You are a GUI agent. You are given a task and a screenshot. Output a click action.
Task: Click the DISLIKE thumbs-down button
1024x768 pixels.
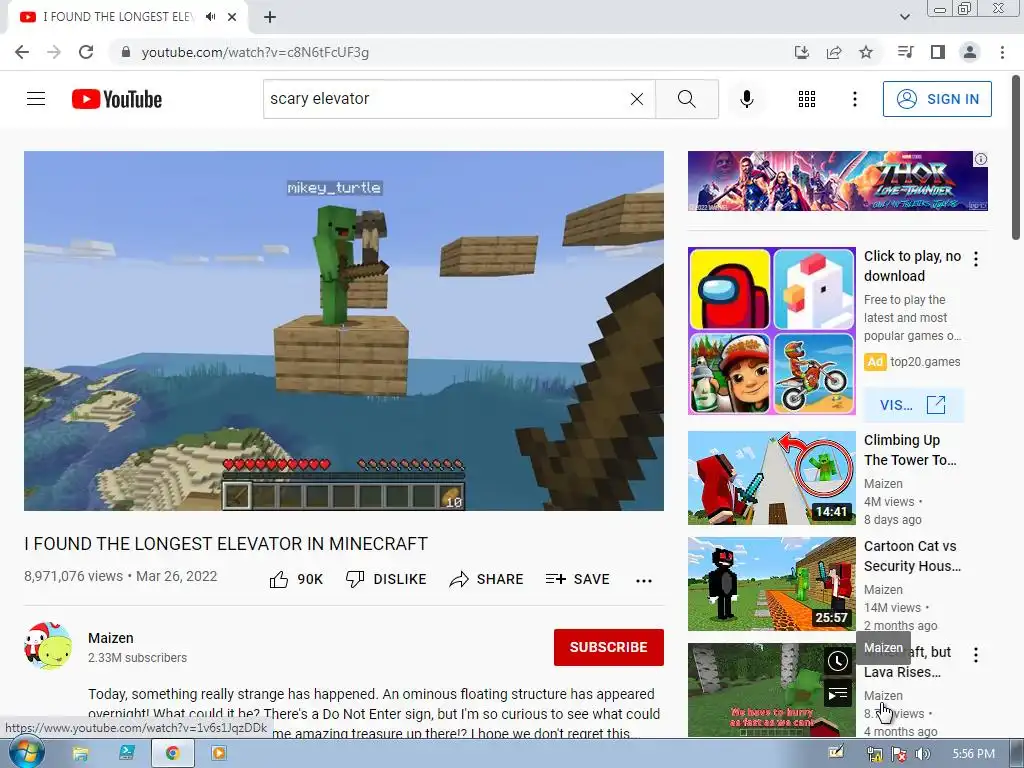(x=386, y=579)
